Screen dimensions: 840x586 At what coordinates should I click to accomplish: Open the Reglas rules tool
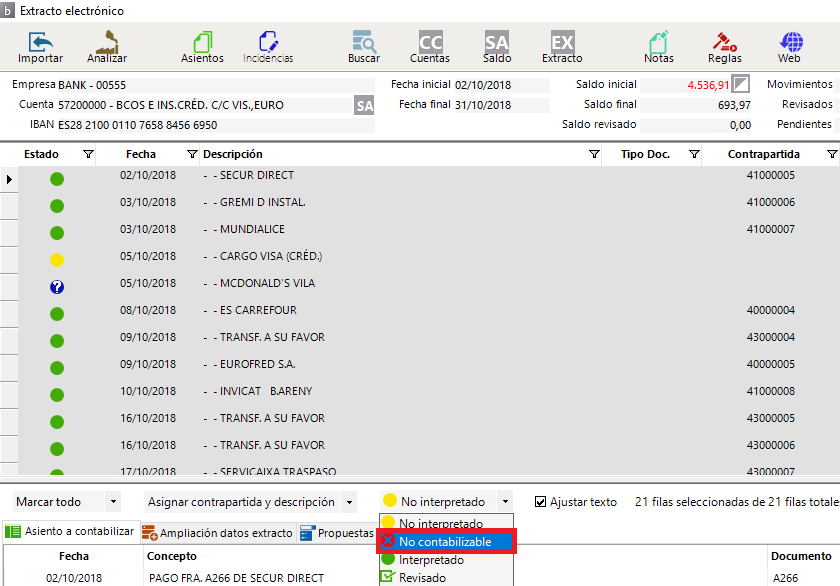[x=725, y=47]
